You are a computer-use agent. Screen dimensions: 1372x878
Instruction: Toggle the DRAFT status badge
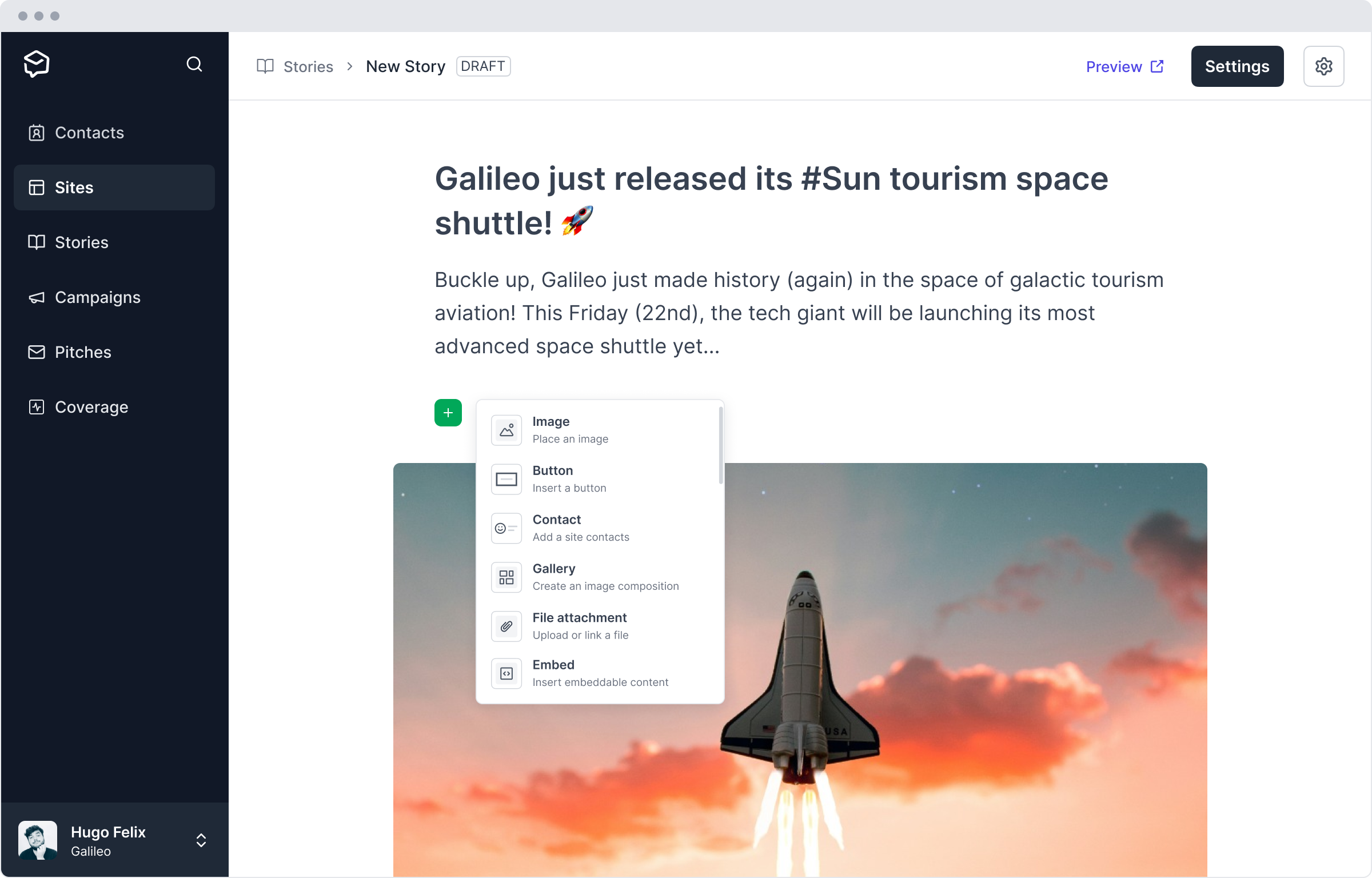483,65
